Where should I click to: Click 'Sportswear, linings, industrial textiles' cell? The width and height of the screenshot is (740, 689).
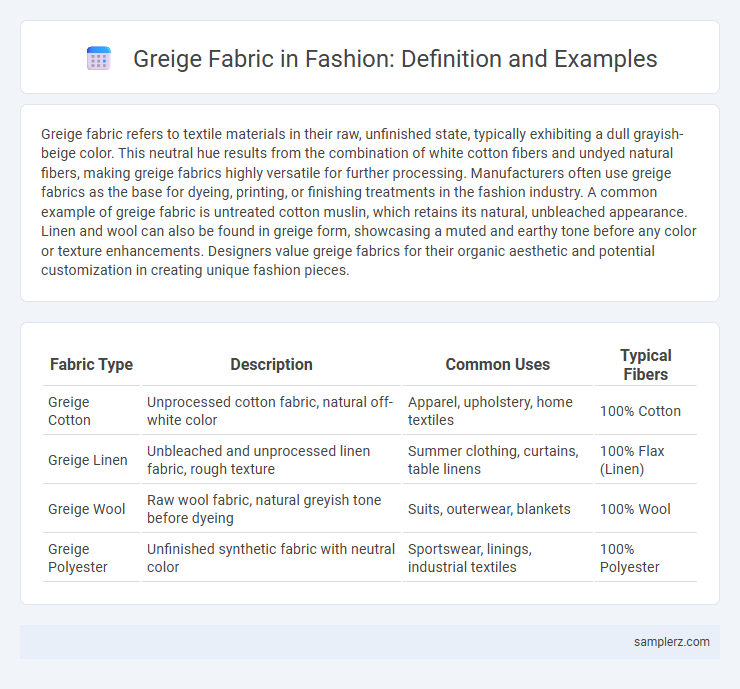tap(498, 558)
